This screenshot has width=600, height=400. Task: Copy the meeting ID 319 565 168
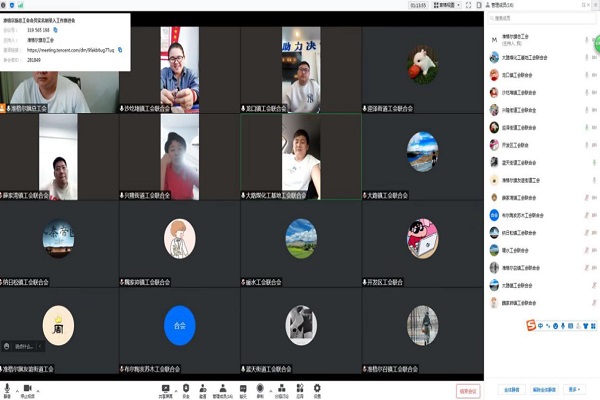pyautogui.click(x=55, y=30)
